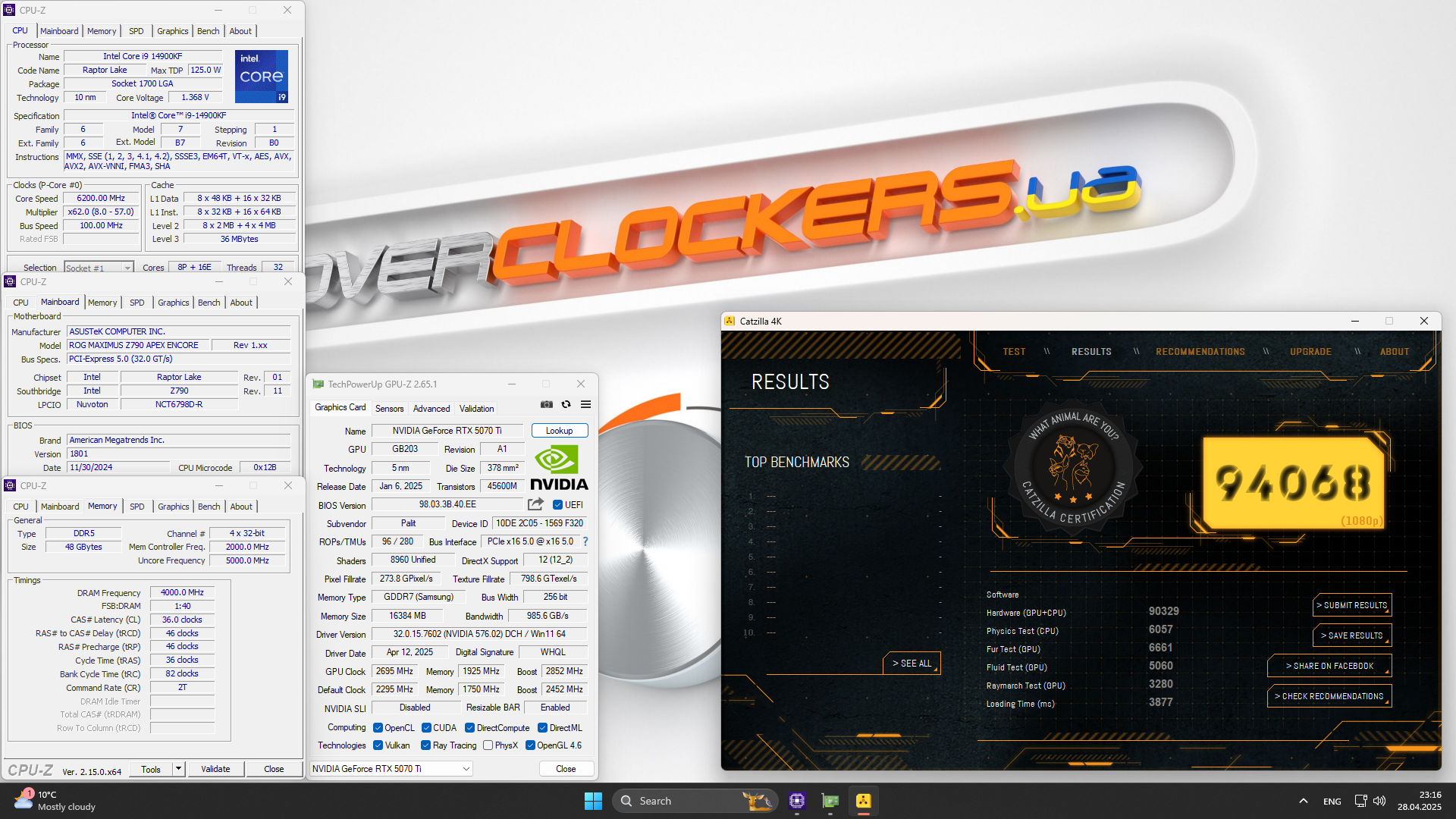The width and height of the screenshot is (1456, 819).
Task: Show hidden system tray icons
Action: [x=1303, y=801]
